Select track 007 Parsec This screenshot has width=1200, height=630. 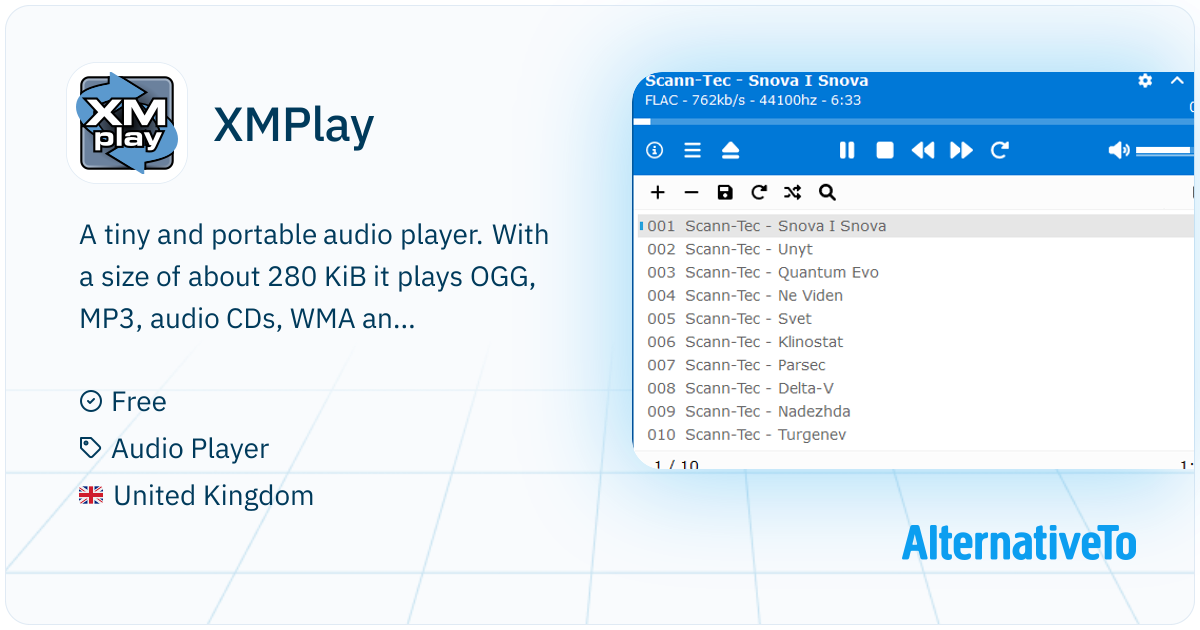tap(915, 365)
